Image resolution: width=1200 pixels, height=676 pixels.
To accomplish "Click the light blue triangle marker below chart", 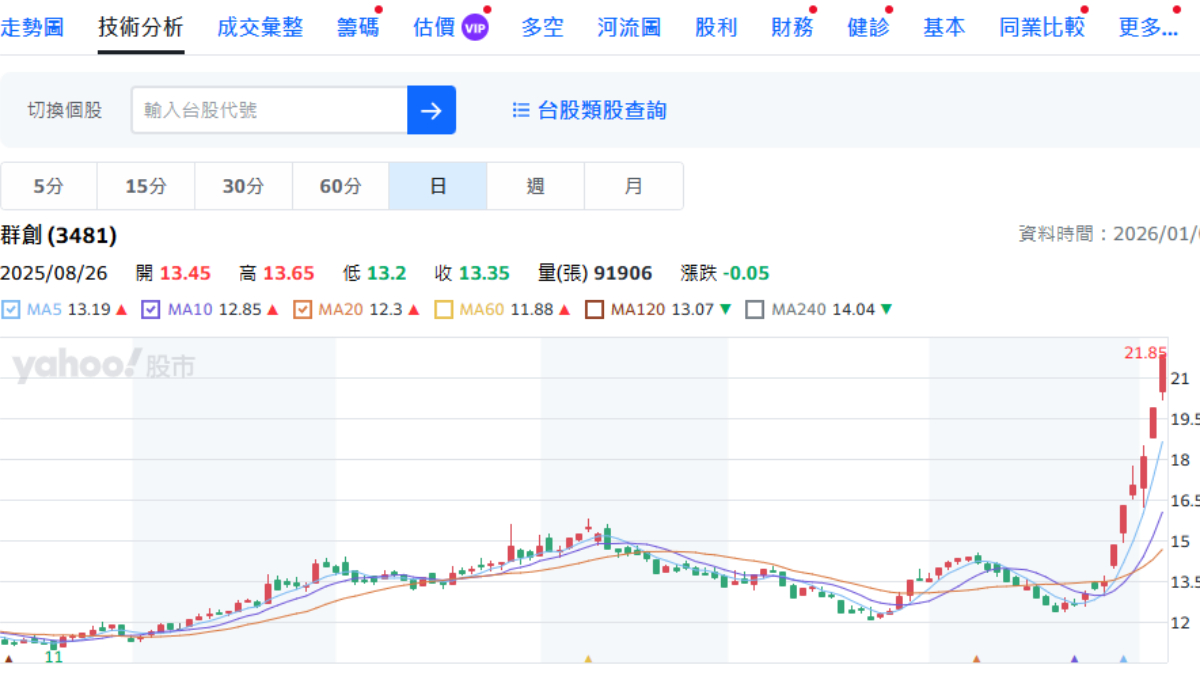I will [1123, 660].
